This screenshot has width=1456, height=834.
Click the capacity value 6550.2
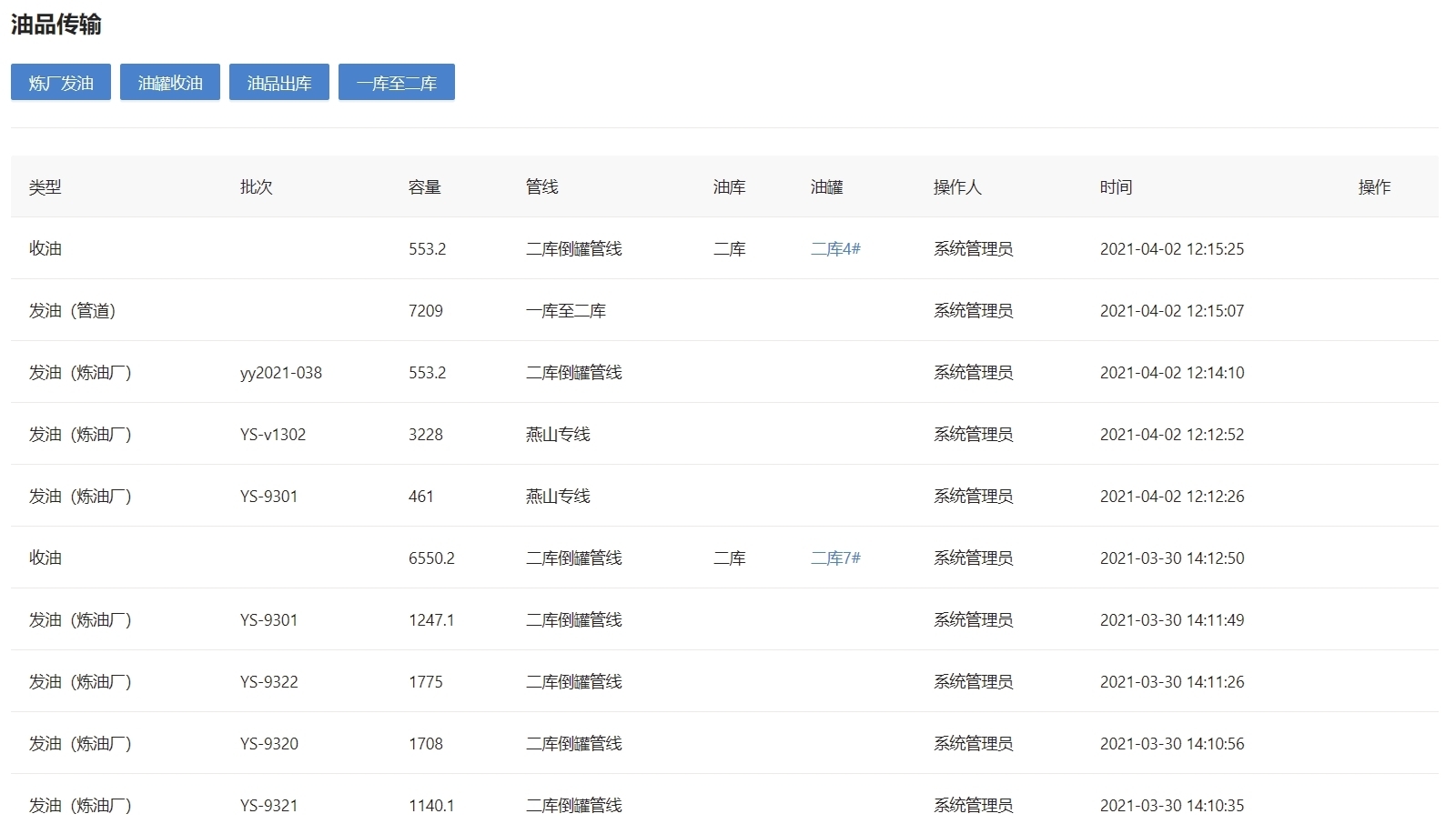tap(431, 558)
